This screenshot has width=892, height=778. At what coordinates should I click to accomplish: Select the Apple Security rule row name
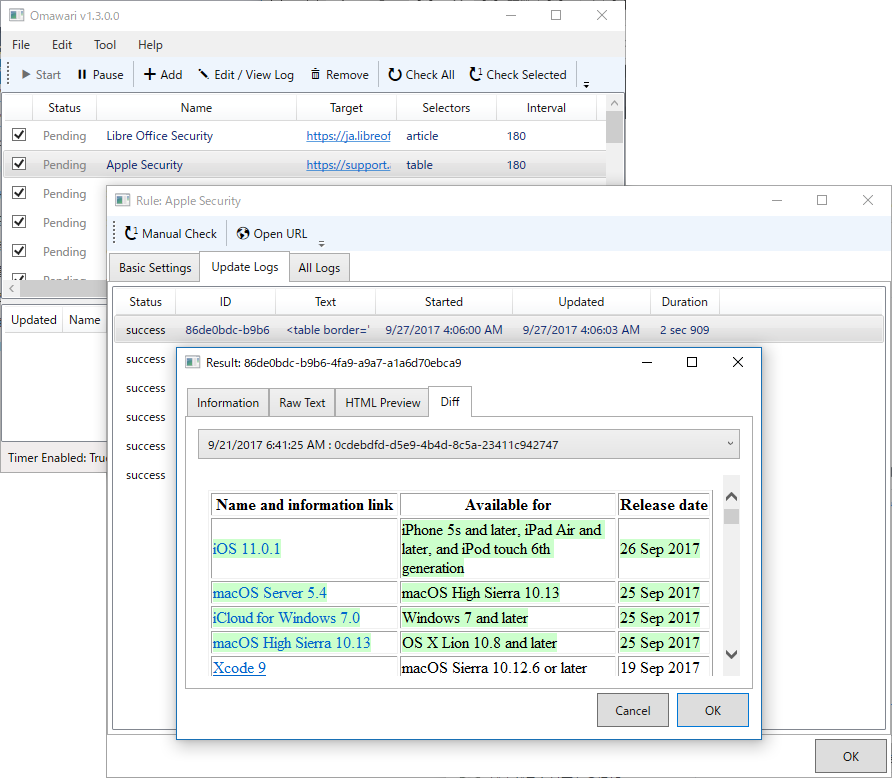click(144, 165)
